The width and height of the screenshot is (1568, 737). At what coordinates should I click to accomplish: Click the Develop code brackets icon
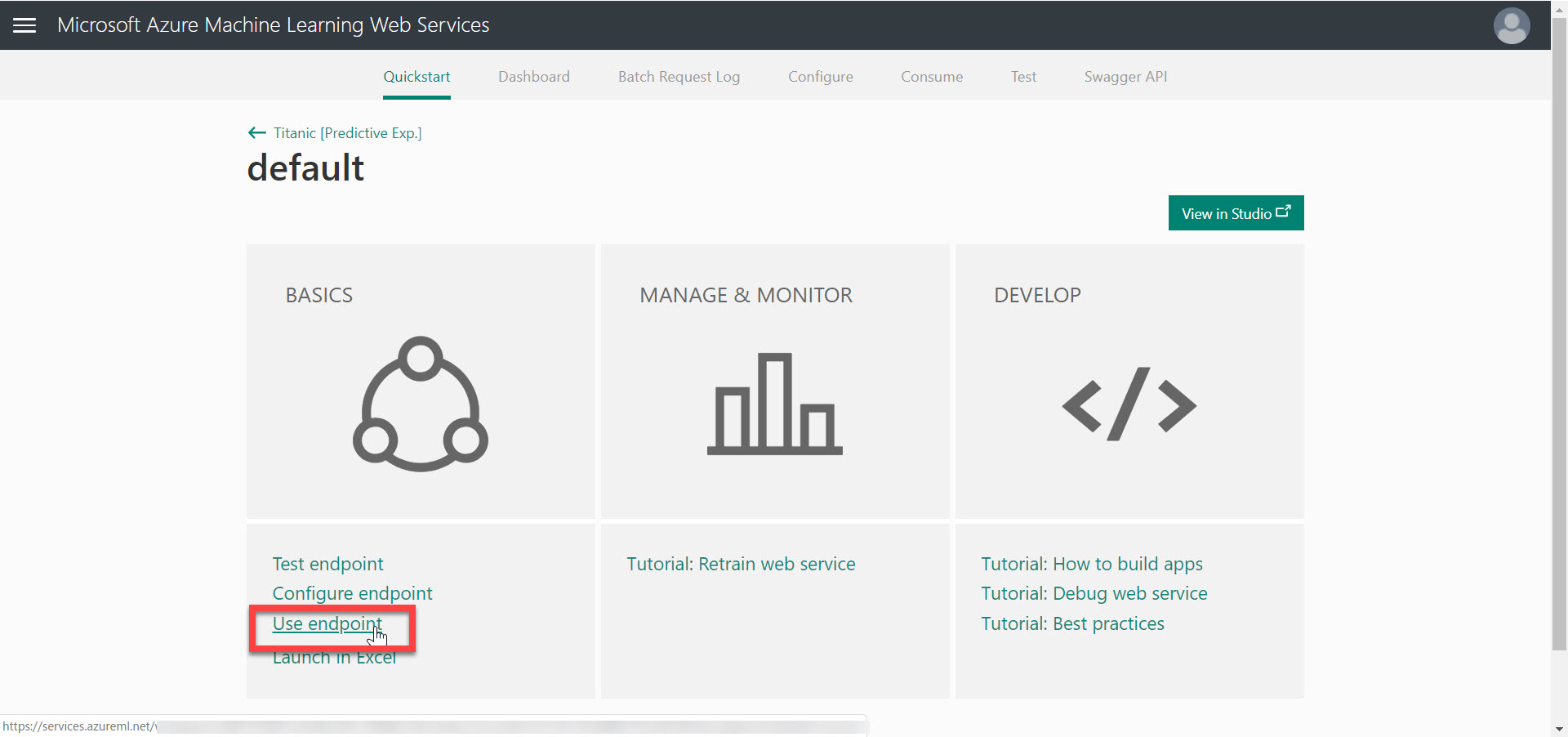point(1129,404)
